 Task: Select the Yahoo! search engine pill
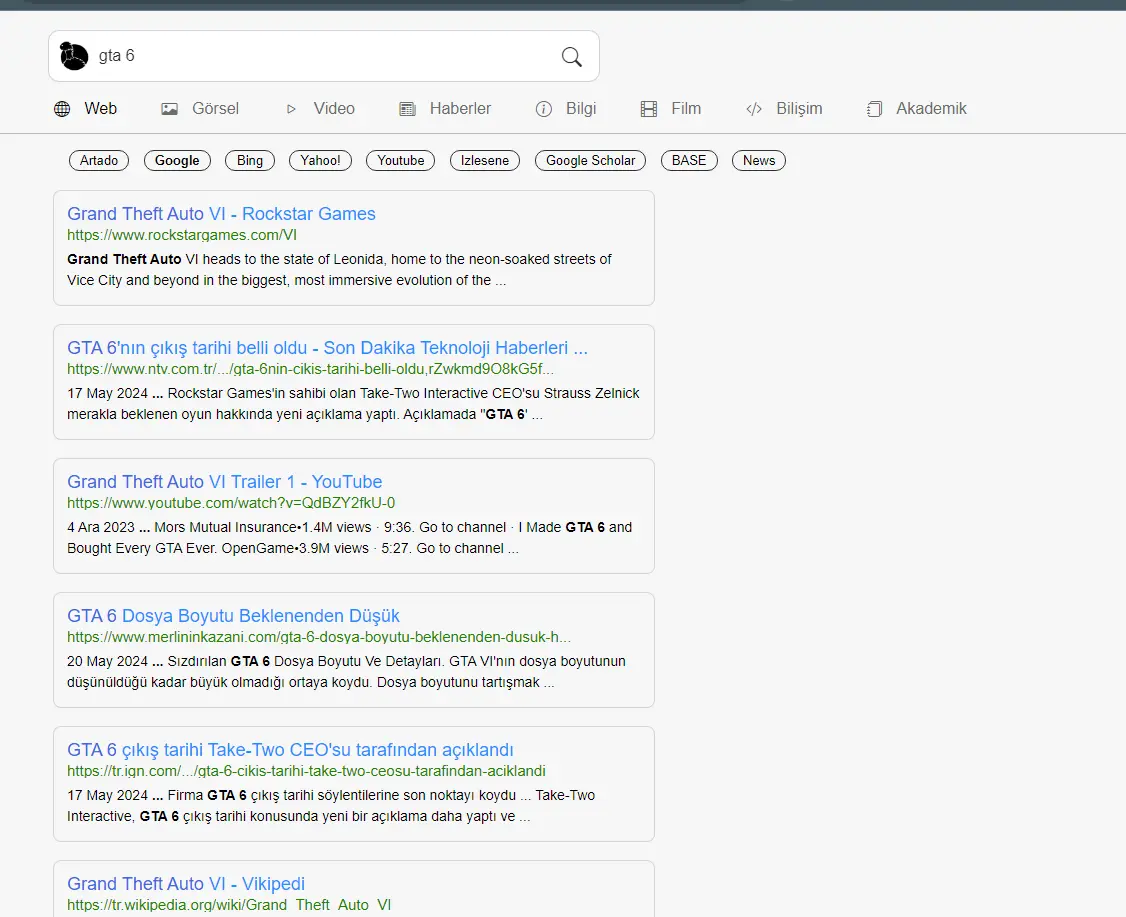pyautogui.click(x=320, y=160)
